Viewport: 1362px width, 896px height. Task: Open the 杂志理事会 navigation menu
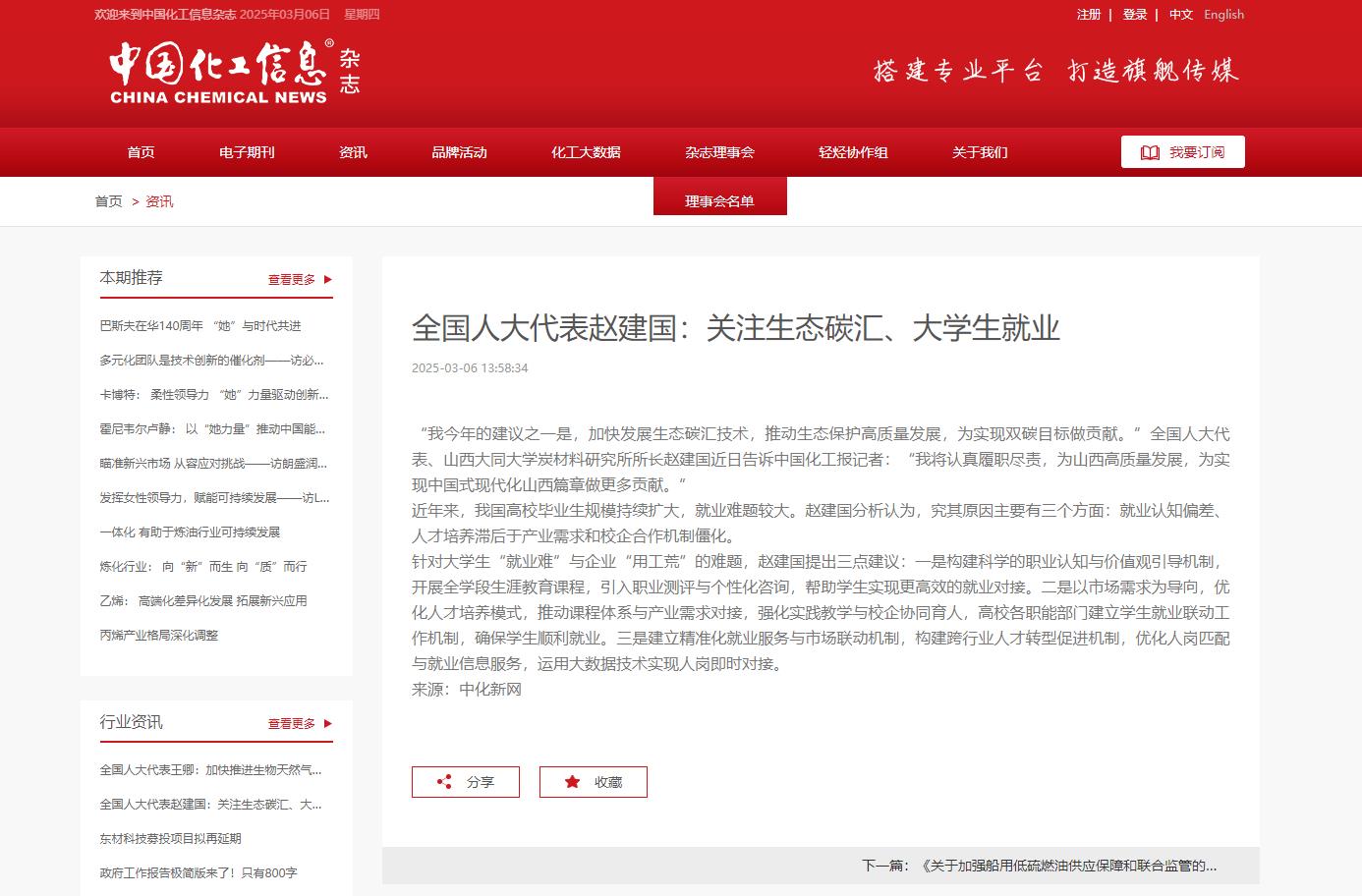[719, 152]
